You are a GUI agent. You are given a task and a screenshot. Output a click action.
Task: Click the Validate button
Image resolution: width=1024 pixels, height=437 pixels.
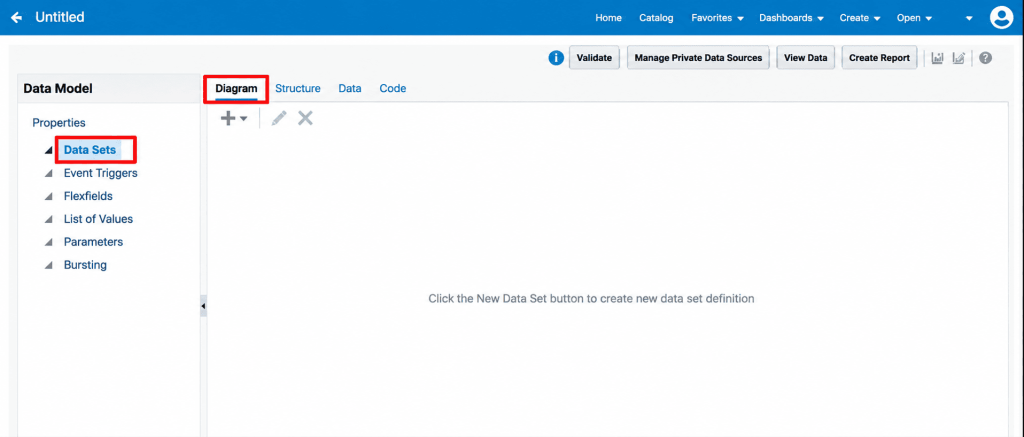coord(594,57)
